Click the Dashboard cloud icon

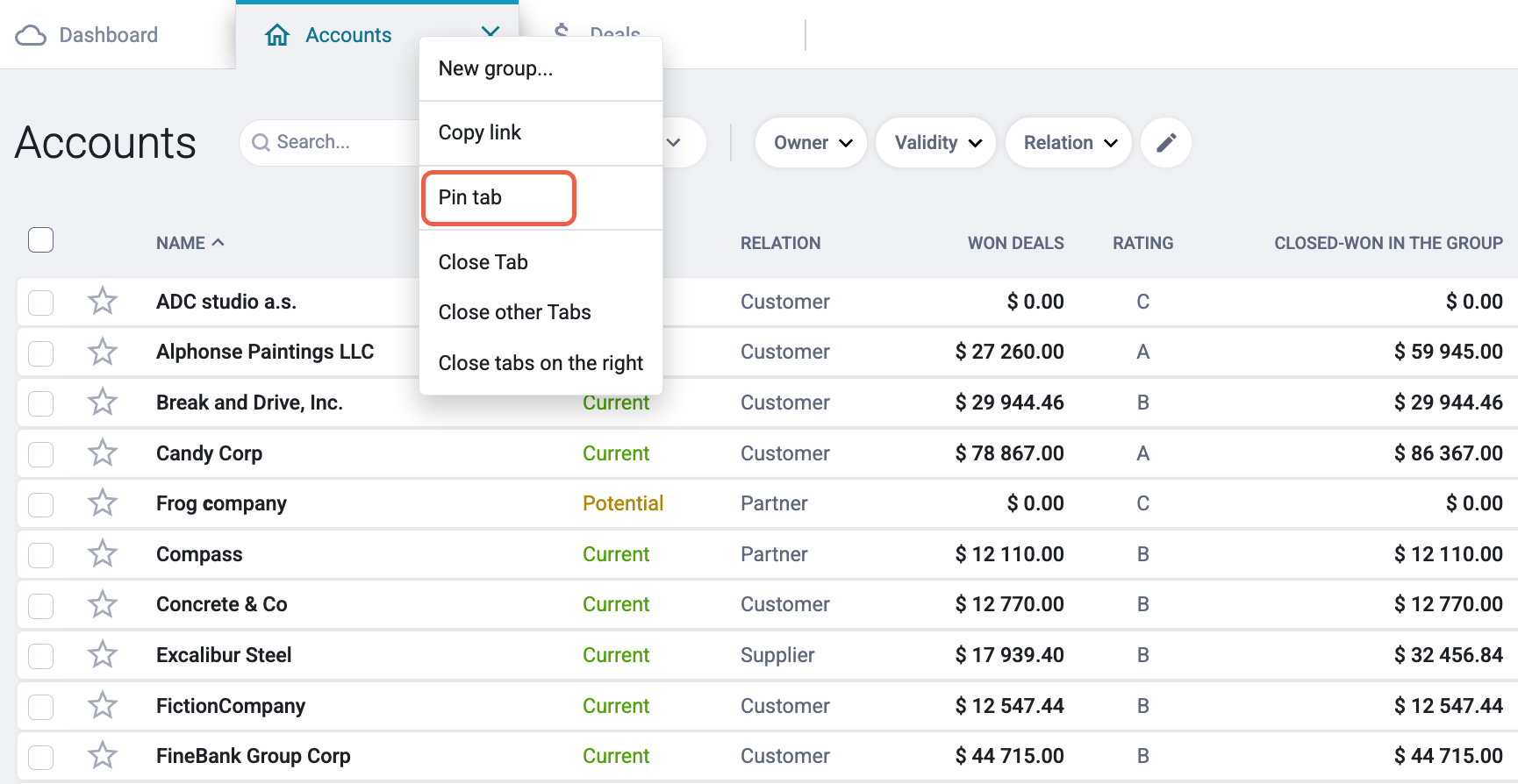coord(31,35)
